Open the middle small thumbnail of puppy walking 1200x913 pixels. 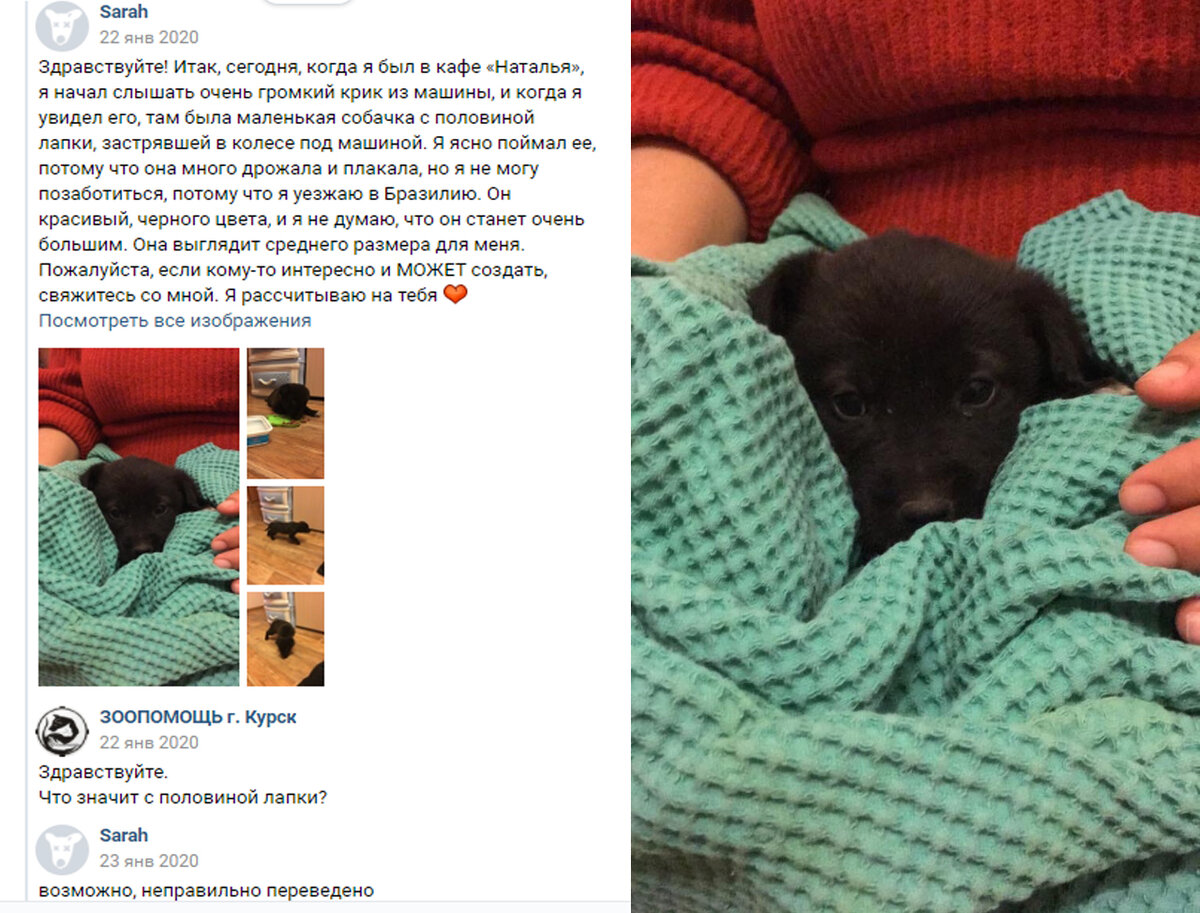click(x=286, y=535)
